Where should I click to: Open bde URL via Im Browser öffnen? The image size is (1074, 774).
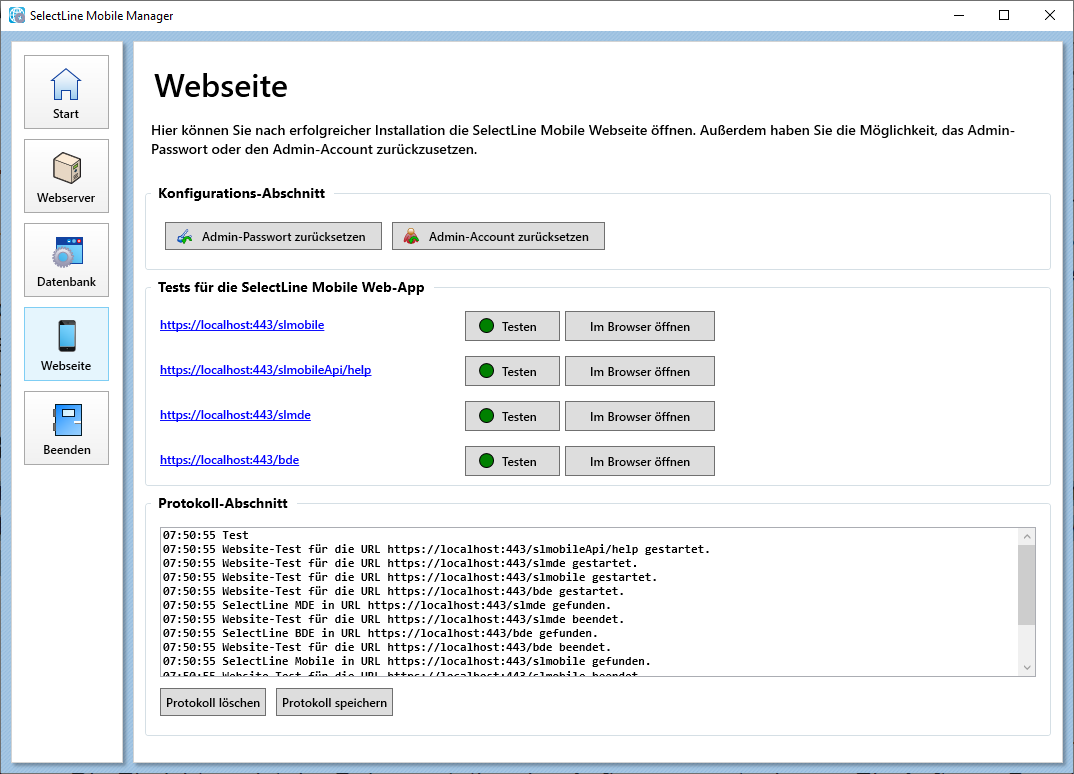(x=640, y=461)
